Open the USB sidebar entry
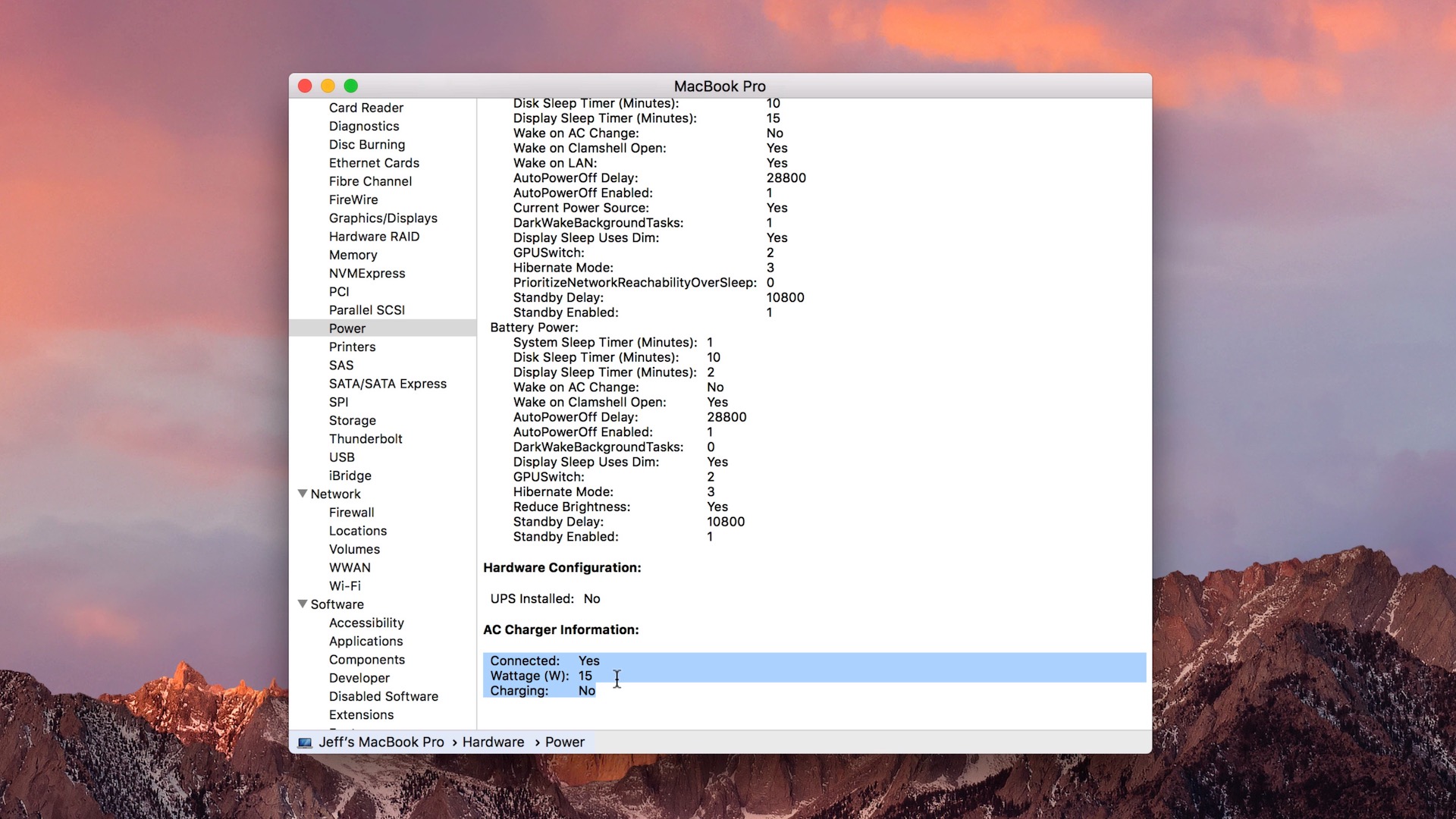Image resolution: width=1456 pixels, height=819 pixels. (341, 457)
